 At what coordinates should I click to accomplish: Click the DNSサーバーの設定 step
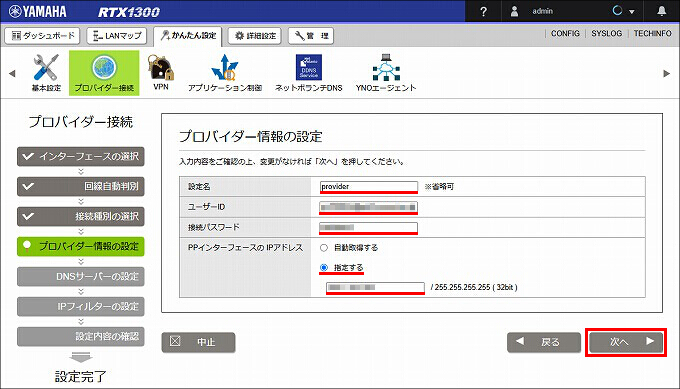click(x=81, y=276)
